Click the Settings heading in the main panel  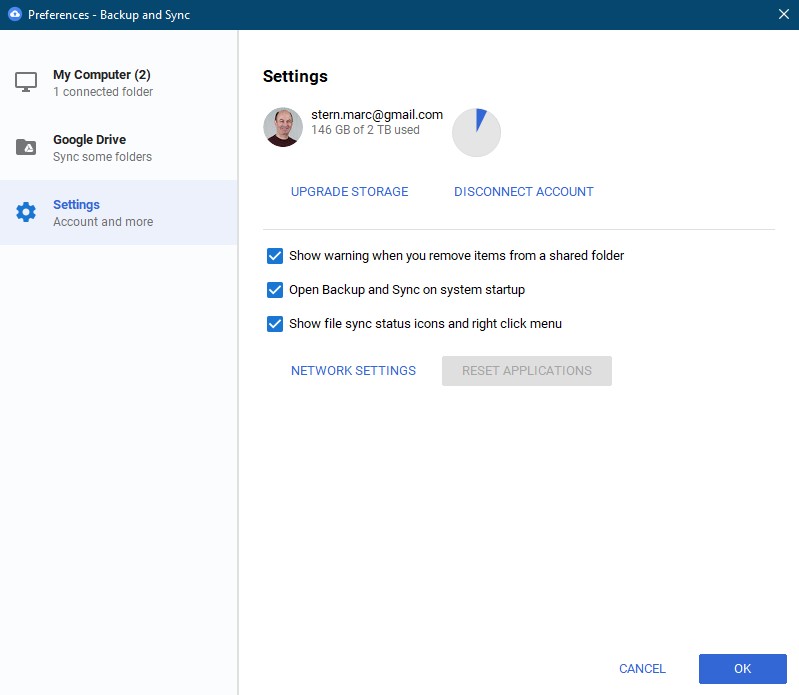click(295, 76)
